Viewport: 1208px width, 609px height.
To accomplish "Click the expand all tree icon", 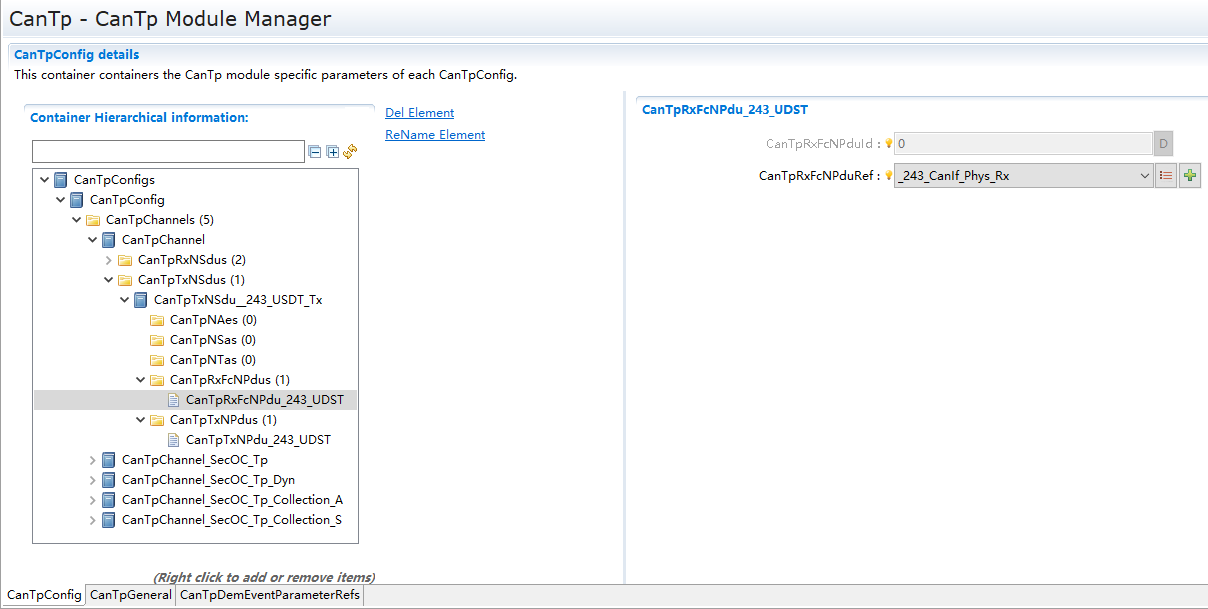I will point(333,152).
